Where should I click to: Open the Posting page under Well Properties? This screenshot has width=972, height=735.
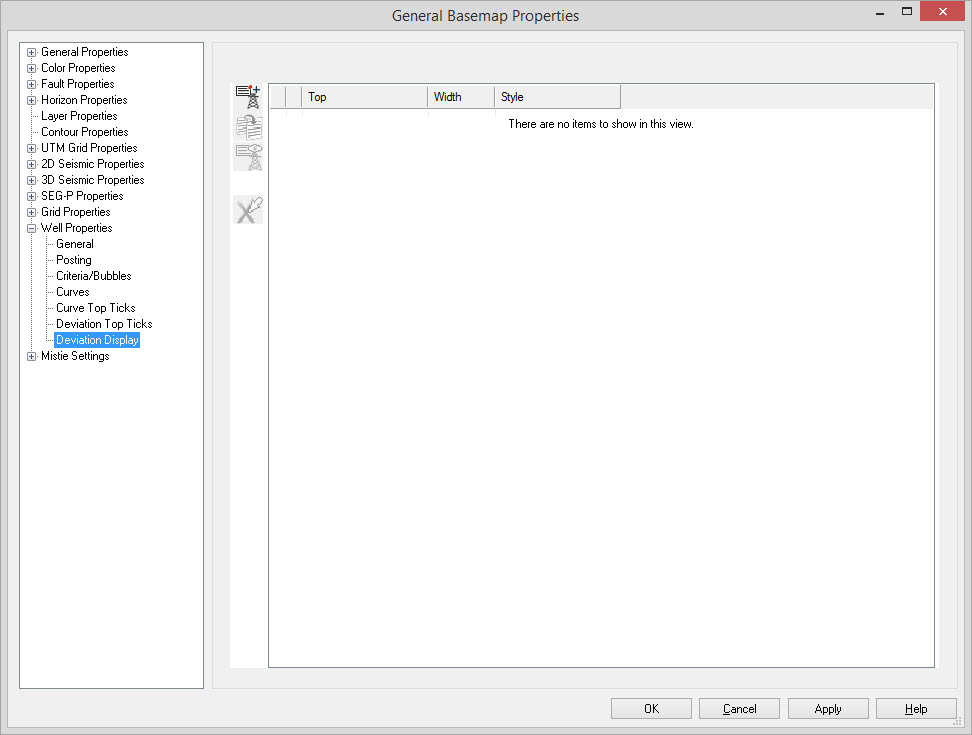[x=74, y=260]
